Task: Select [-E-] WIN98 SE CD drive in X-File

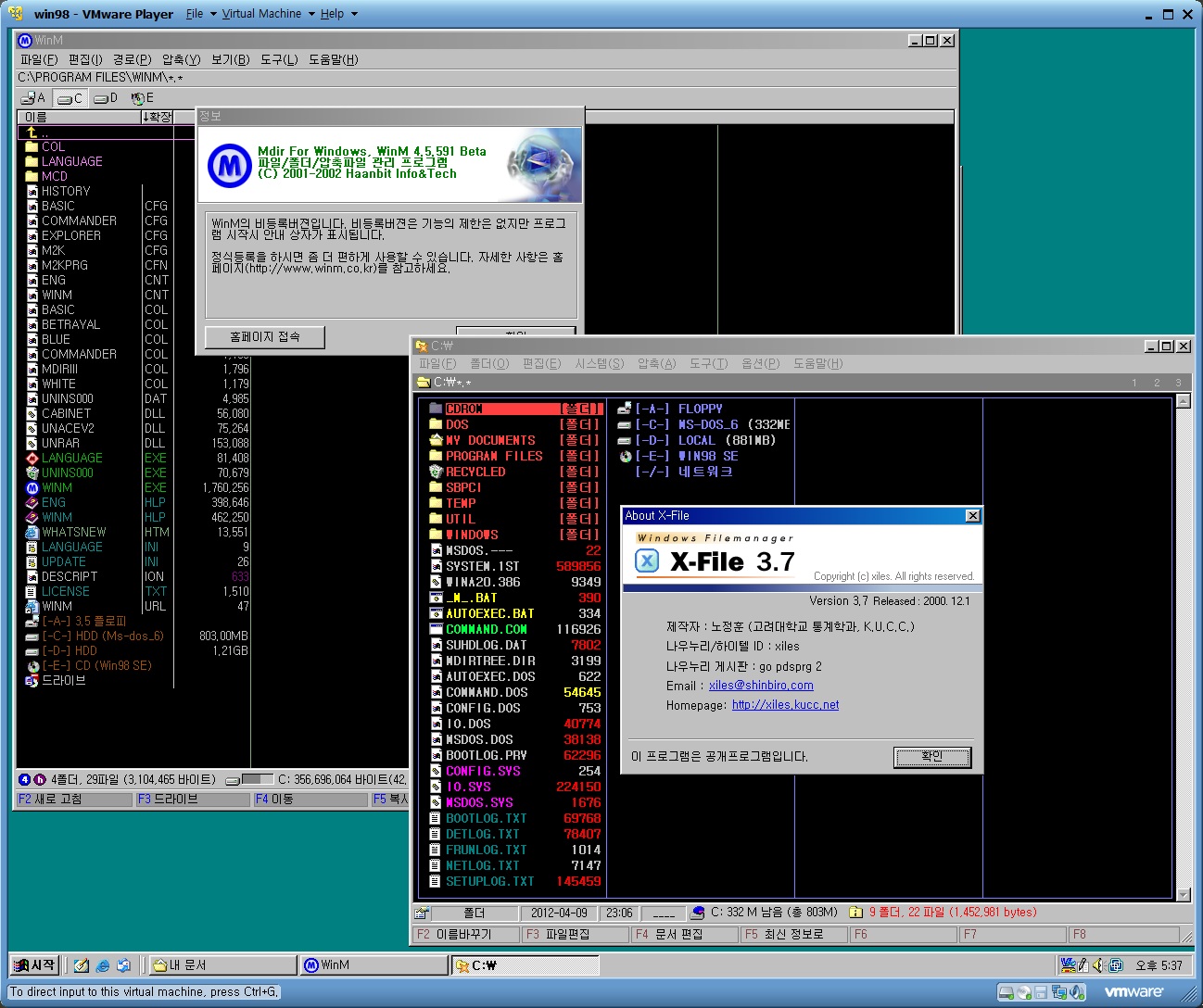Action: (678, 456)
